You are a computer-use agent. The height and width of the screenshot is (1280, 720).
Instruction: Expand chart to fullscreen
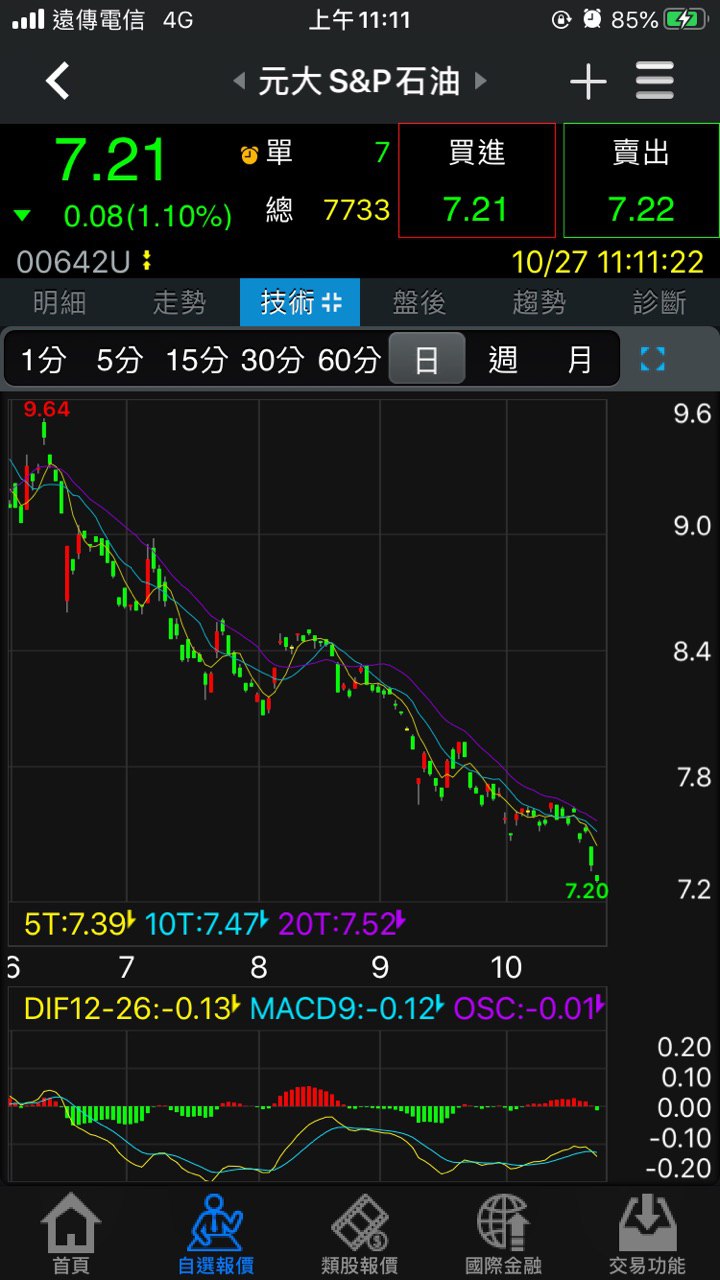[x=653, y=360]
